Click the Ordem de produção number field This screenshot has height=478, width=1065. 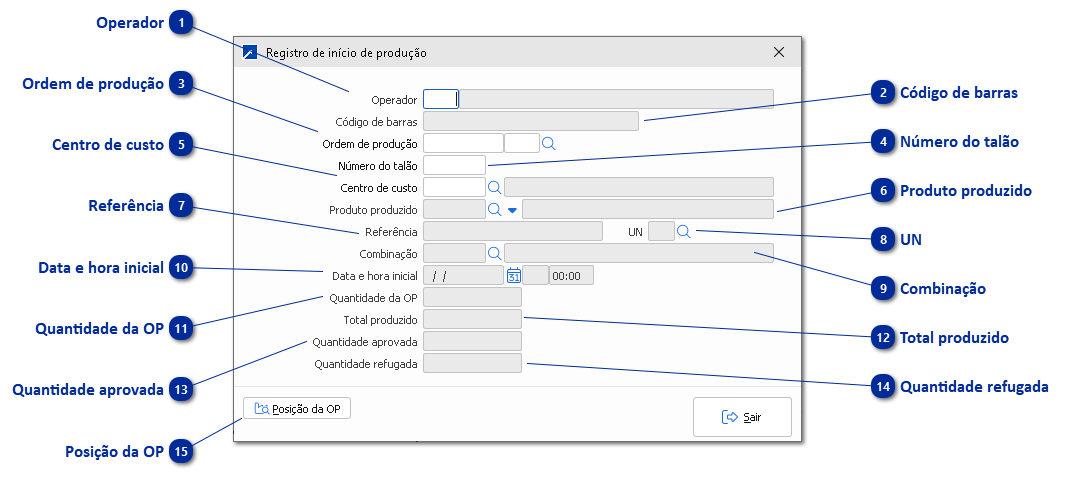(463, 143)
